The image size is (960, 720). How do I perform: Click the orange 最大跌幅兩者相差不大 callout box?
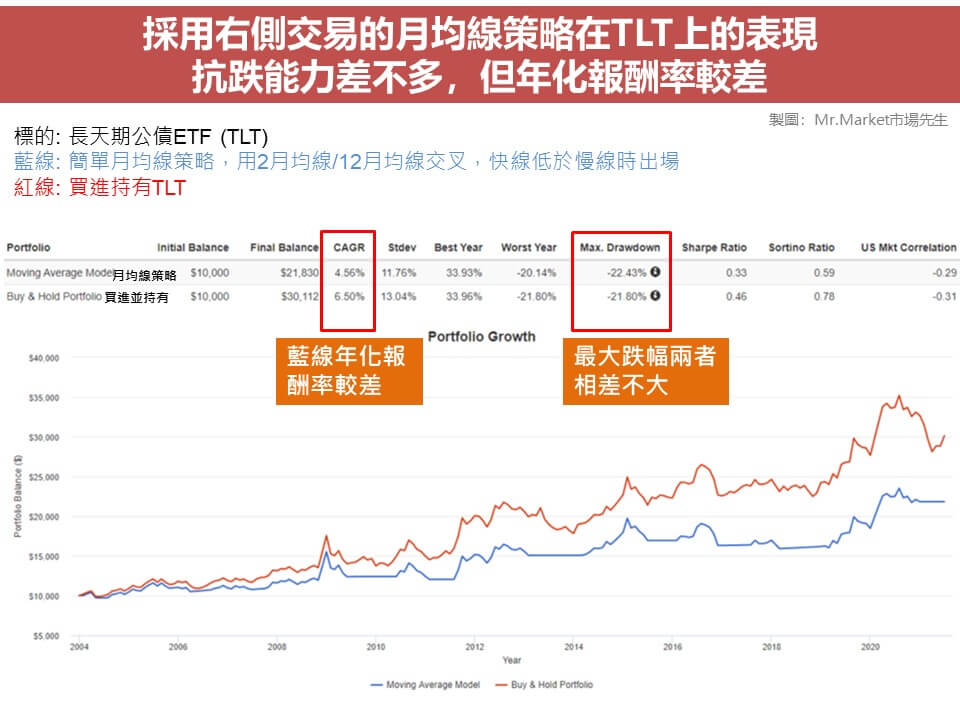click(x=645, y=371)
